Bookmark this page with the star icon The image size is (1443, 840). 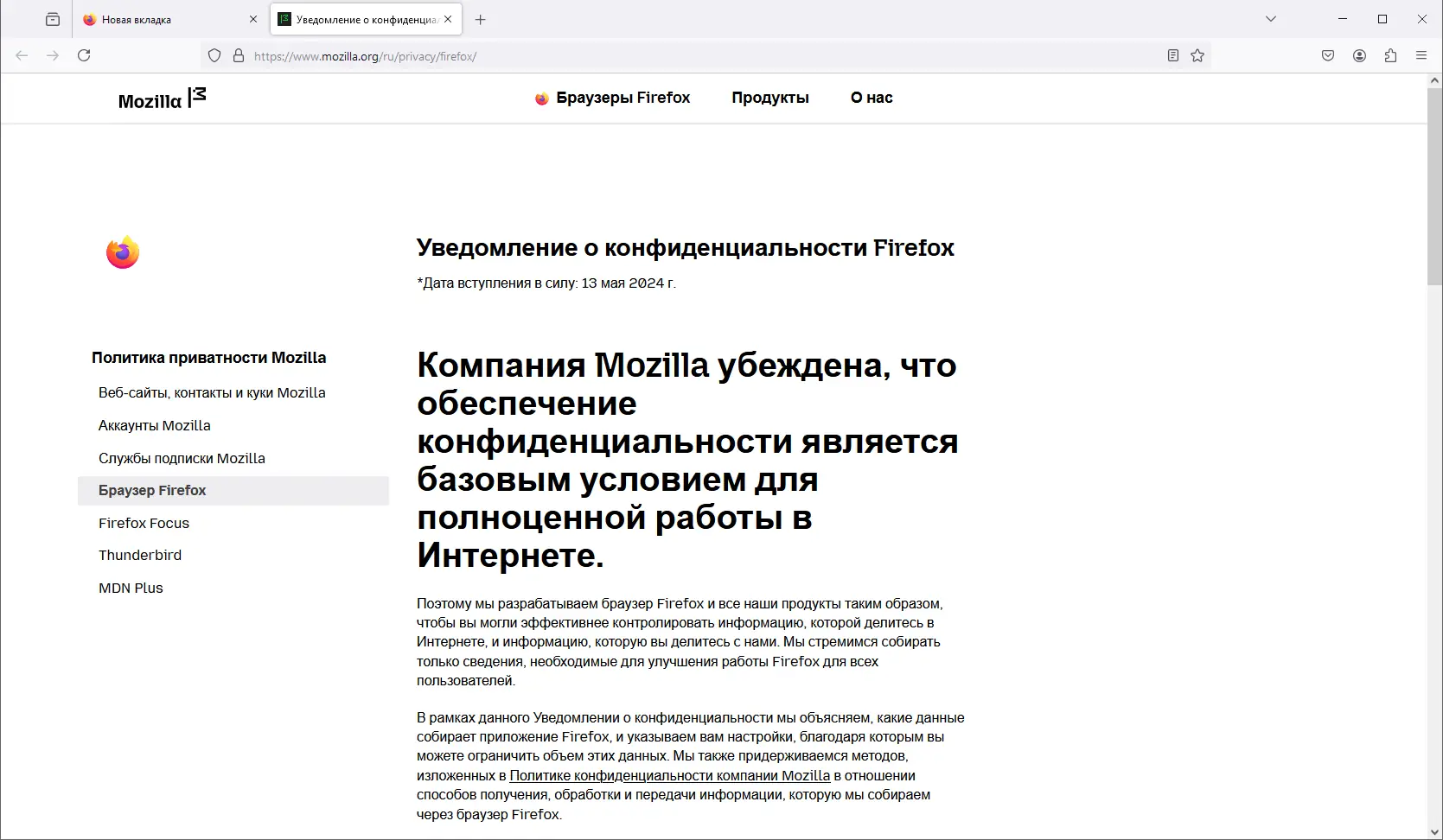(1197, 54)
